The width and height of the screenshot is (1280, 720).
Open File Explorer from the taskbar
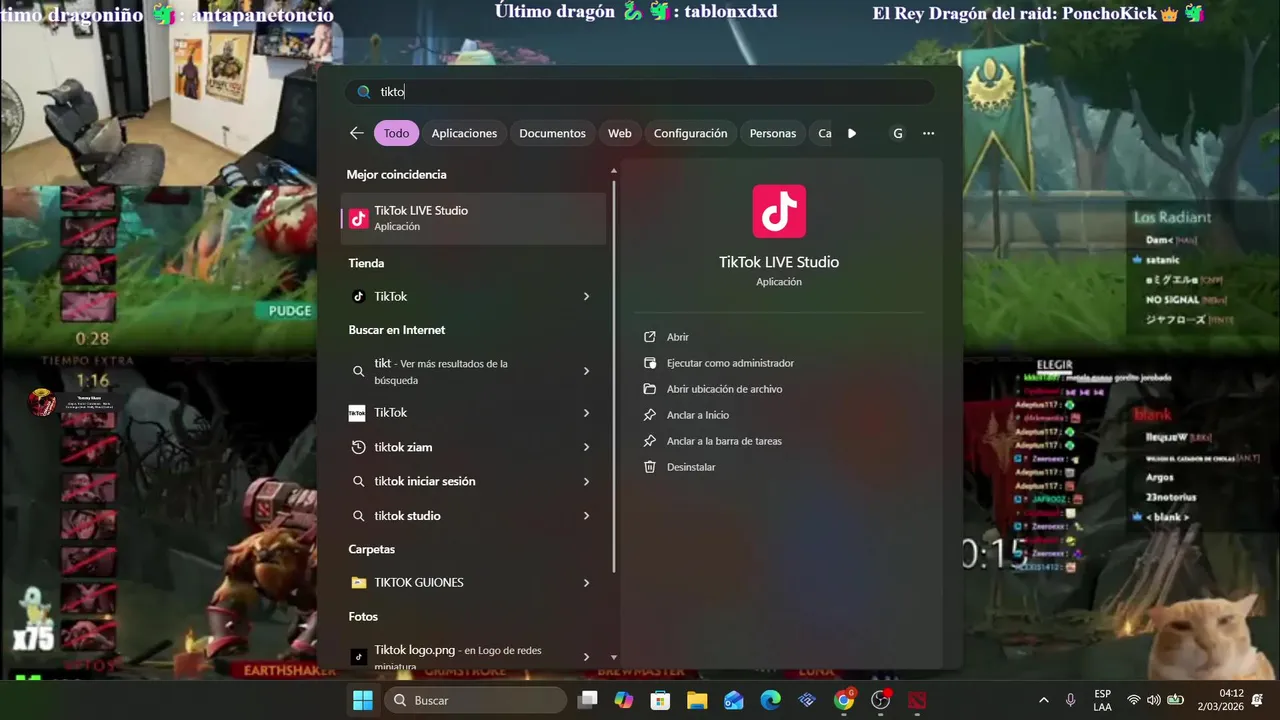click(697, 700)
